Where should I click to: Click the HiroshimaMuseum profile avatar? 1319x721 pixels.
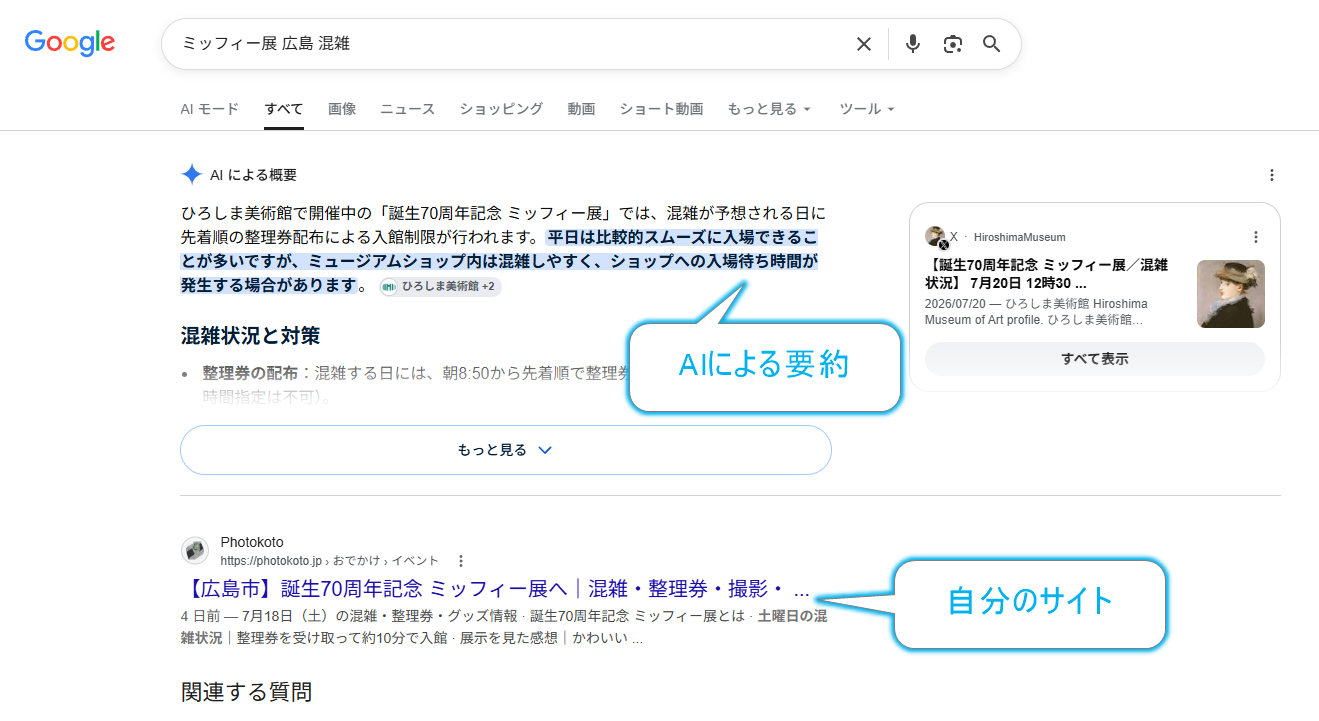click(x=936, y=237)
